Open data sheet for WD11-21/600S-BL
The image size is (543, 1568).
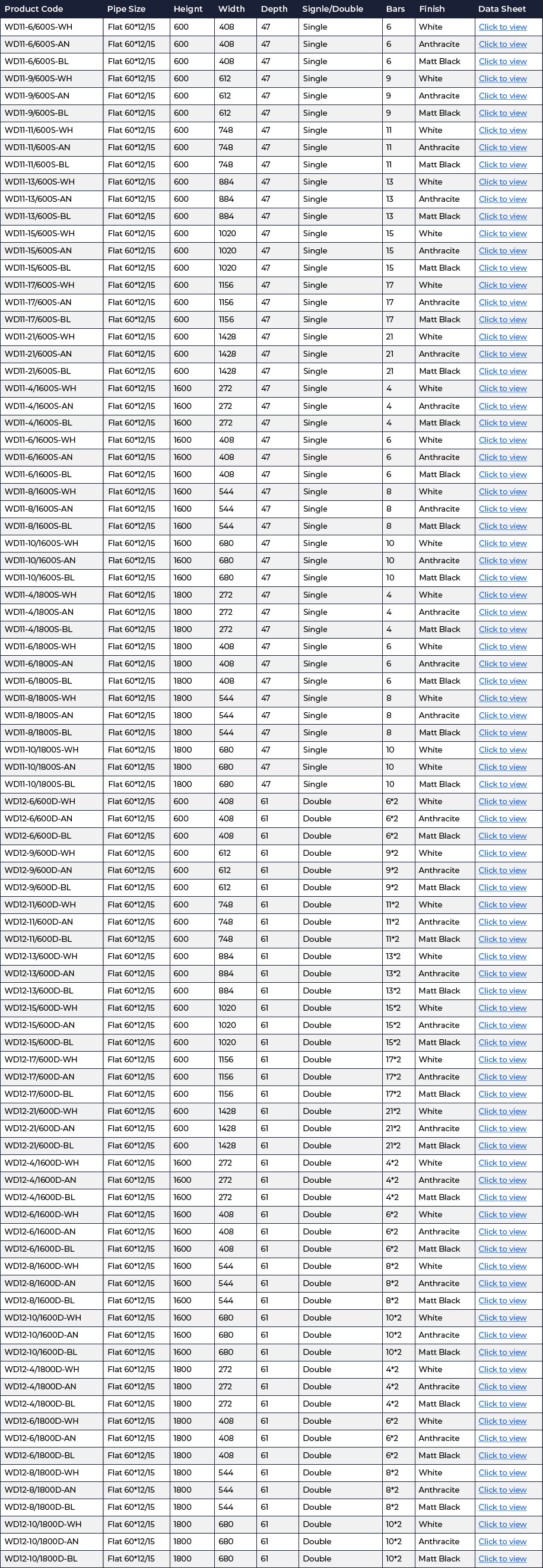502,371
